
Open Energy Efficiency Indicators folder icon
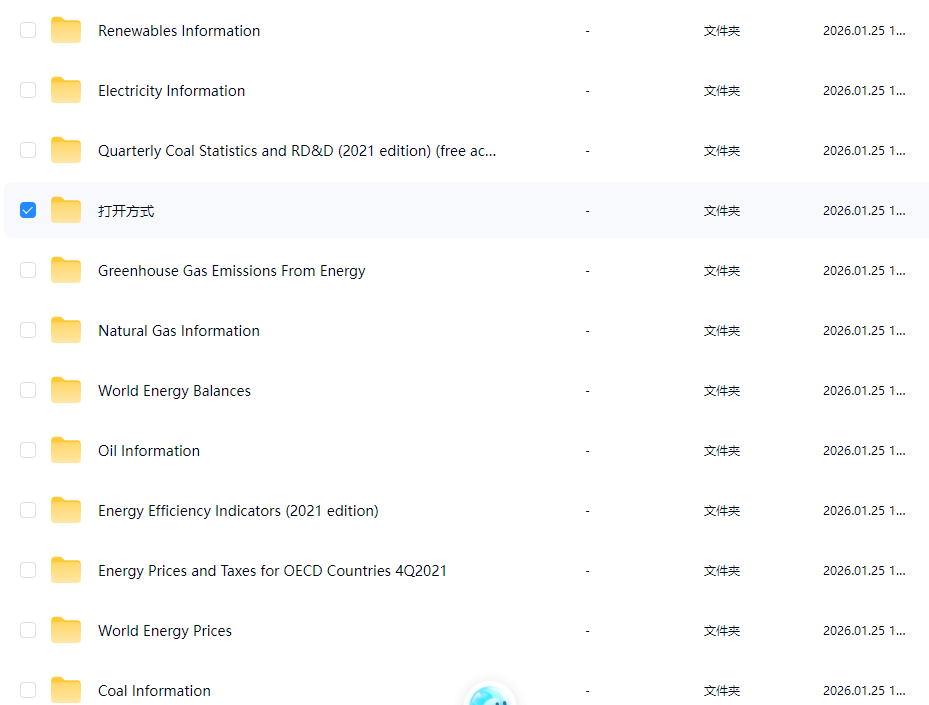66,510
